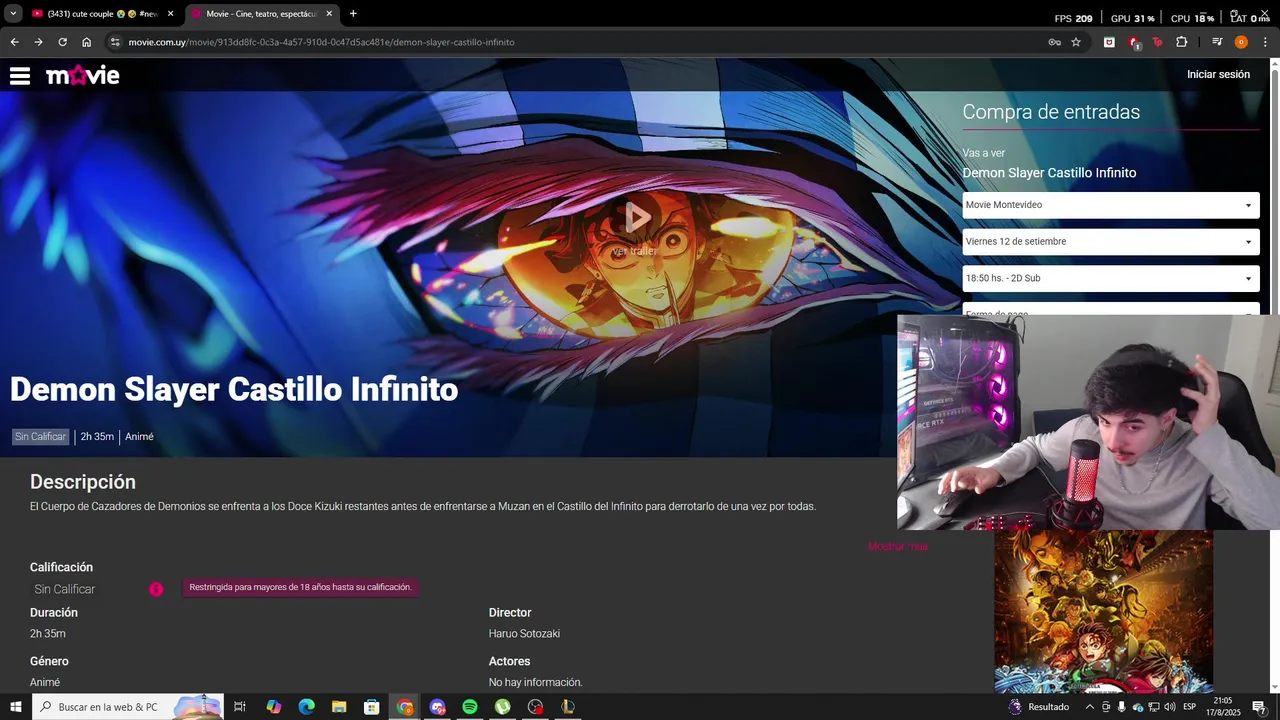
Task: Open a new browser tab
Action: click(x=353, y=14)
